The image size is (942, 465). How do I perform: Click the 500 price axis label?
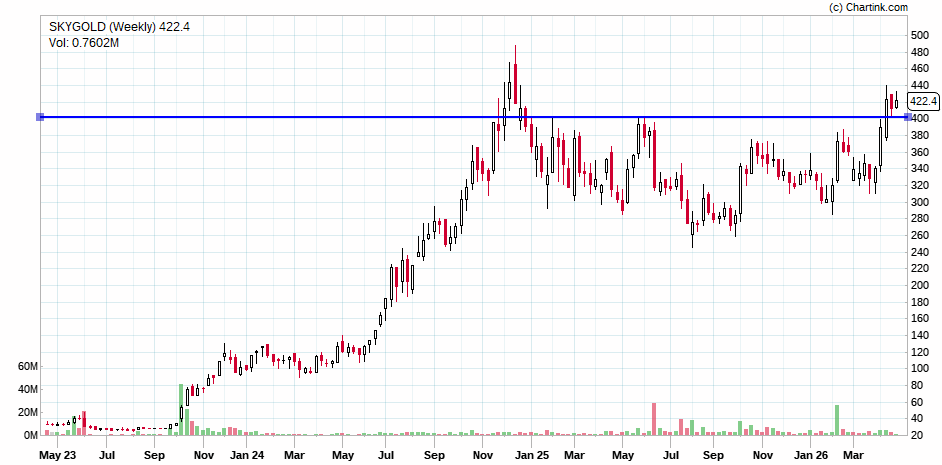(x=920, y=35)
